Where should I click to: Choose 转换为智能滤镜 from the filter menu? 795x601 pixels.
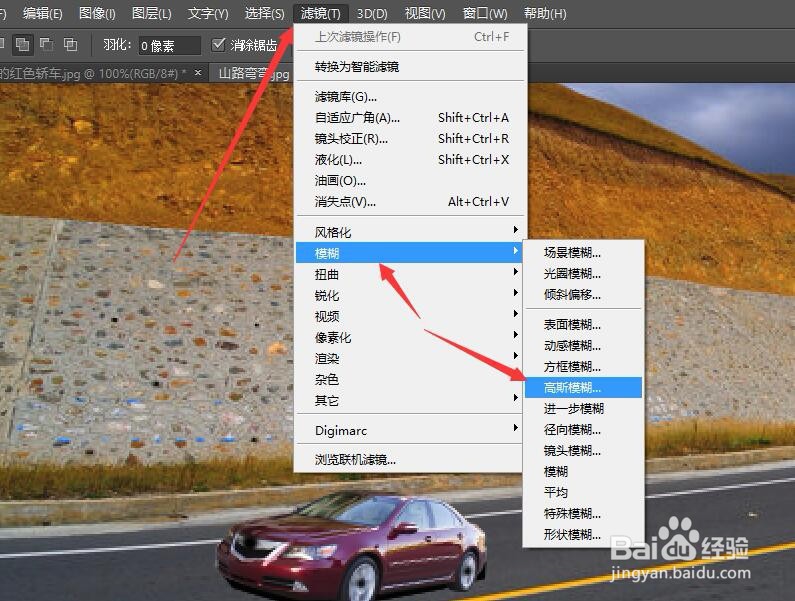tap(410, 67)
